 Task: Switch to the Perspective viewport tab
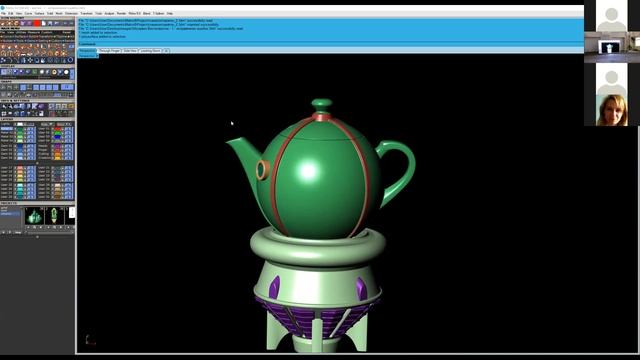(87, 51)
